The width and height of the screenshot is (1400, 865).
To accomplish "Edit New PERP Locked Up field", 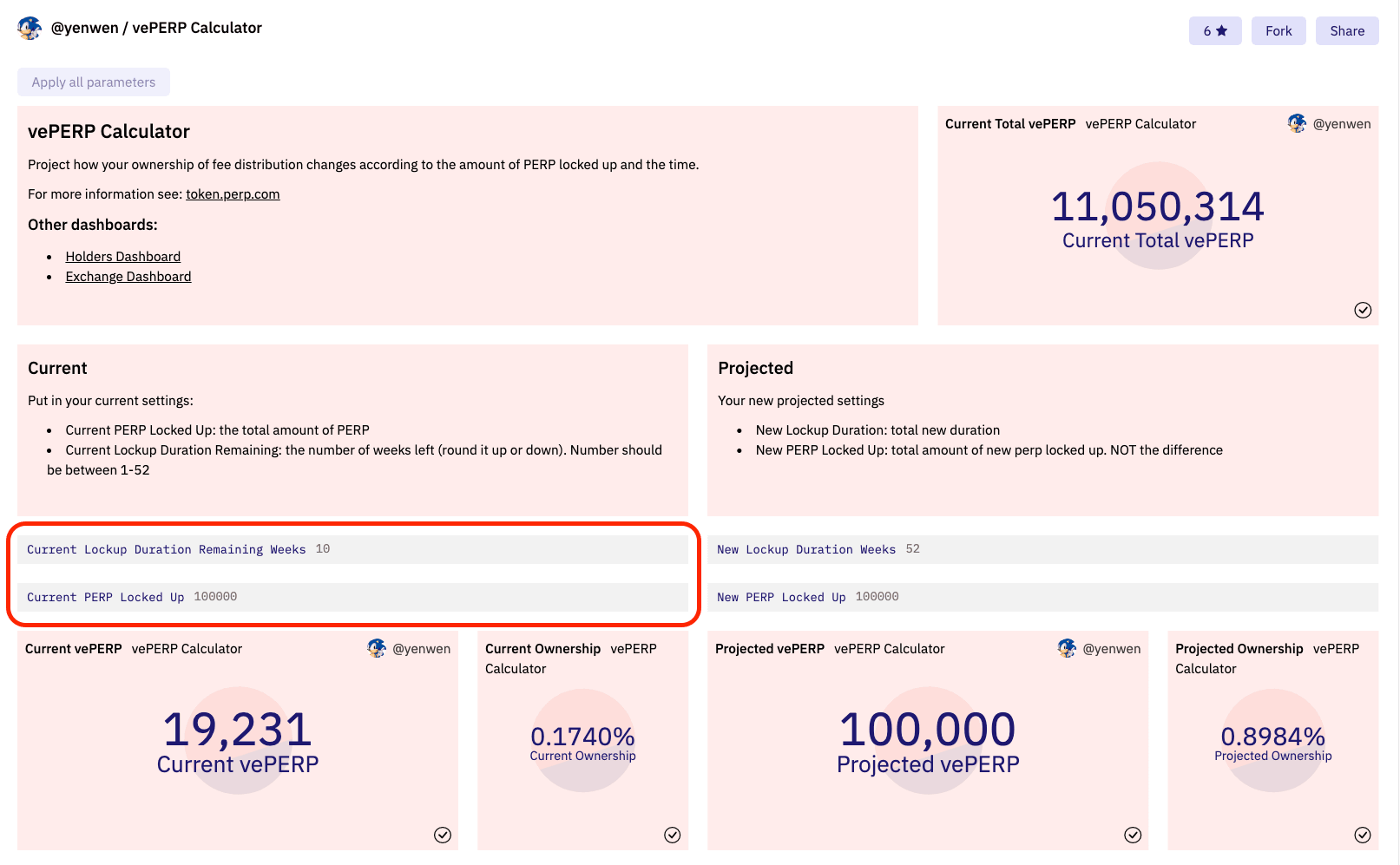I will [x=1042, y=597].
